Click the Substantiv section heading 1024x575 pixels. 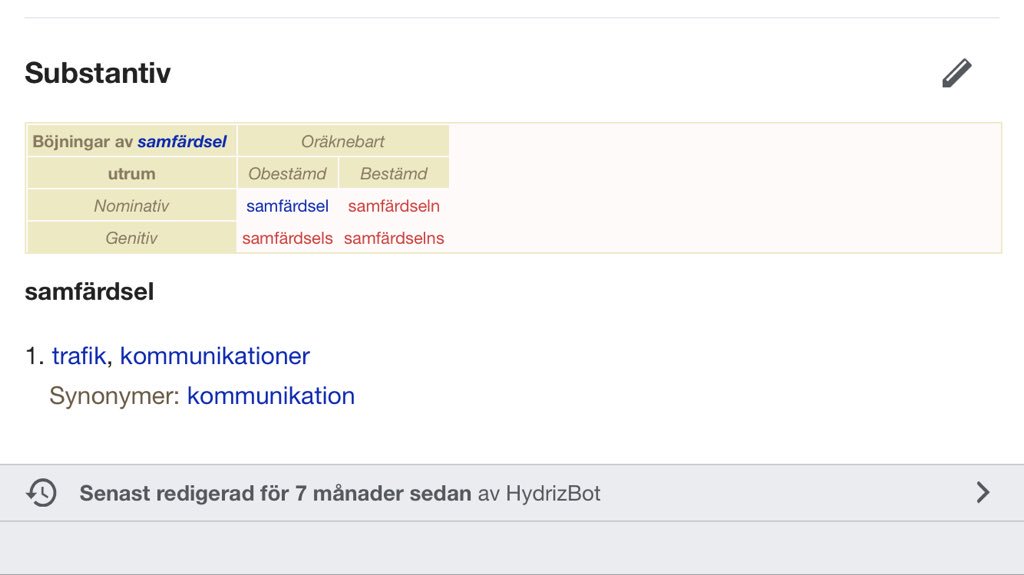tap(98, 73)
